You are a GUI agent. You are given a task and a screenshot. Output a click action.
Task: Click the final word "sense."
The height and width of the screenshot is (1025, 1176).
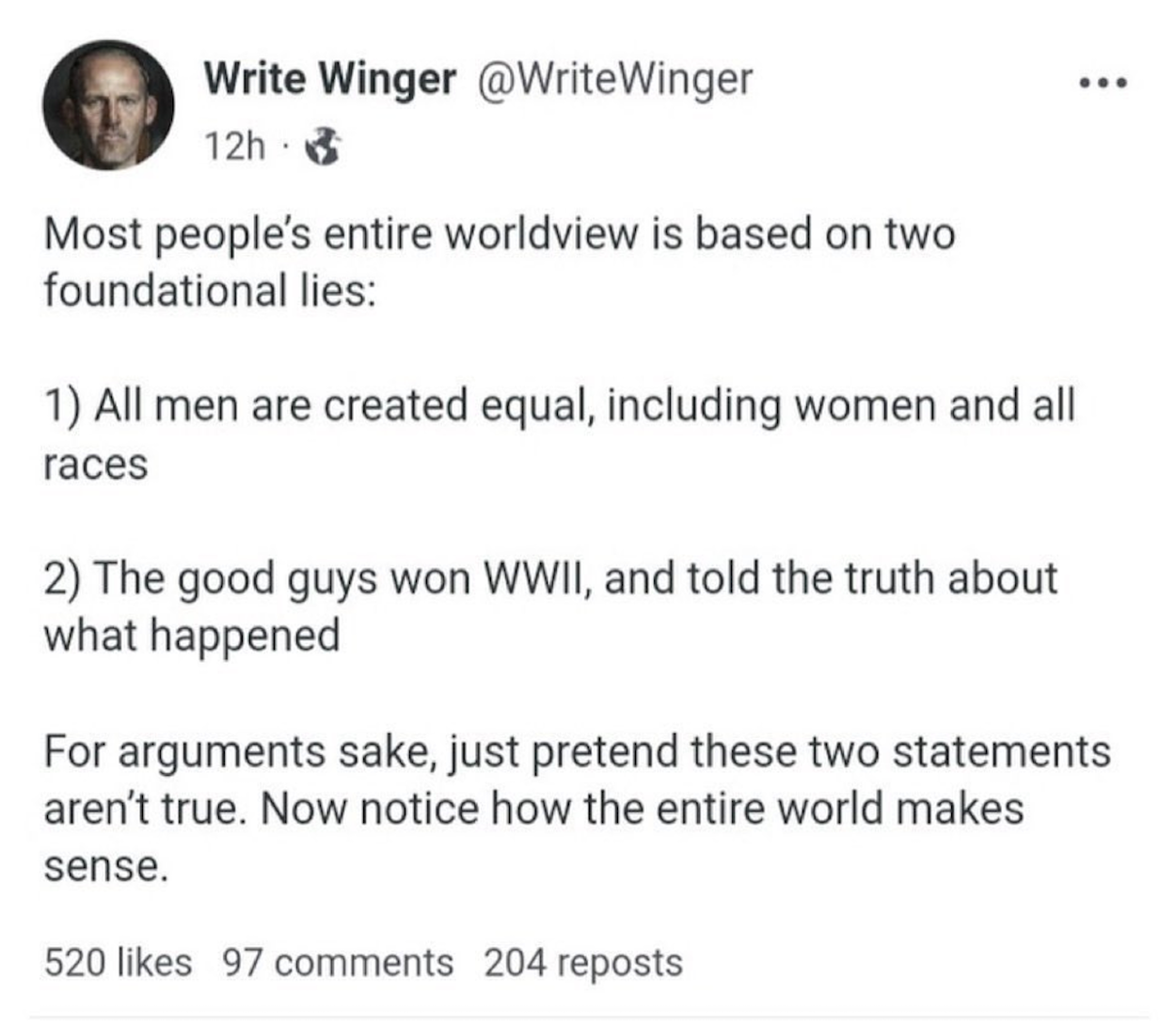coord(106,866)
